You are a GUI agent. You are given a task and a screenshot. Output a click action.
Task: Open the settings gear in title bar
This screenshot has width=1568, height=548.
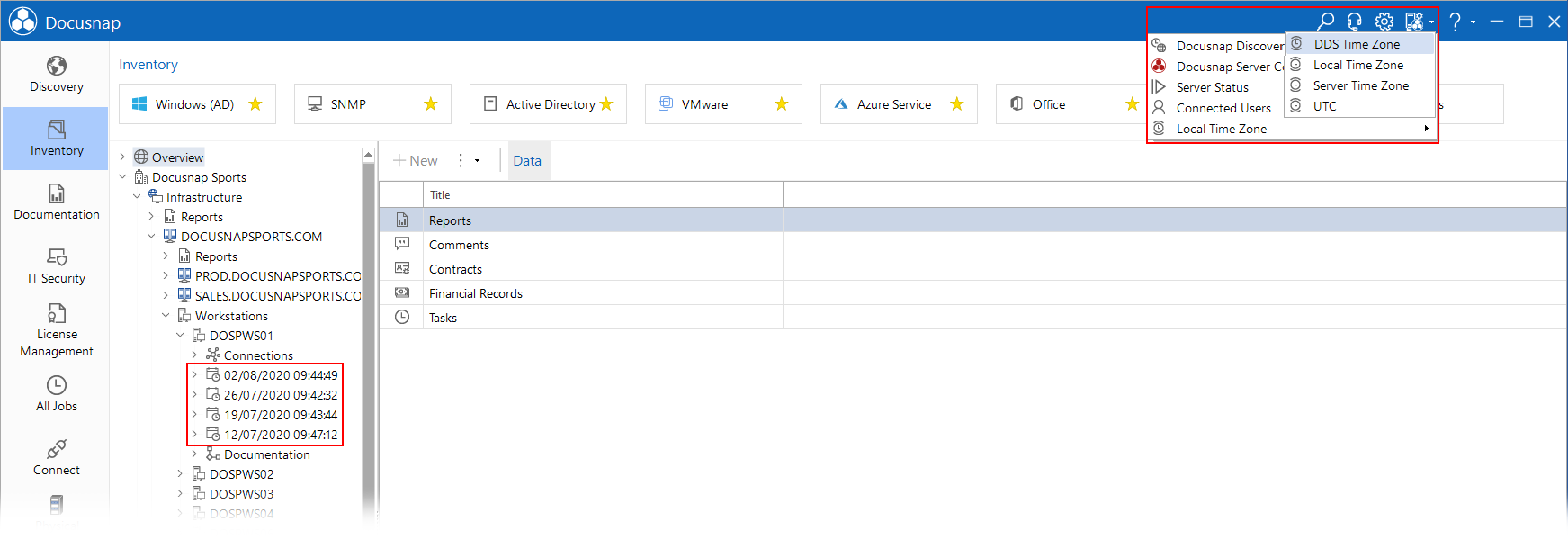(1384, 22)
